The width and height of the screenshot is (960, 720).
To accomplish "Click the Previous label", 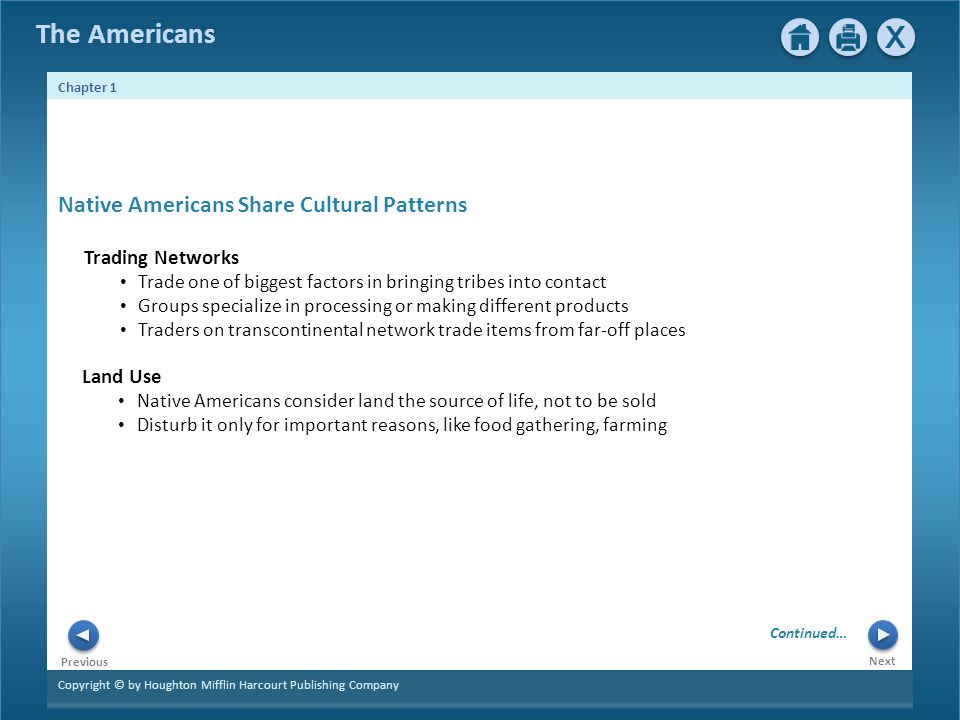I will point(84,662).
